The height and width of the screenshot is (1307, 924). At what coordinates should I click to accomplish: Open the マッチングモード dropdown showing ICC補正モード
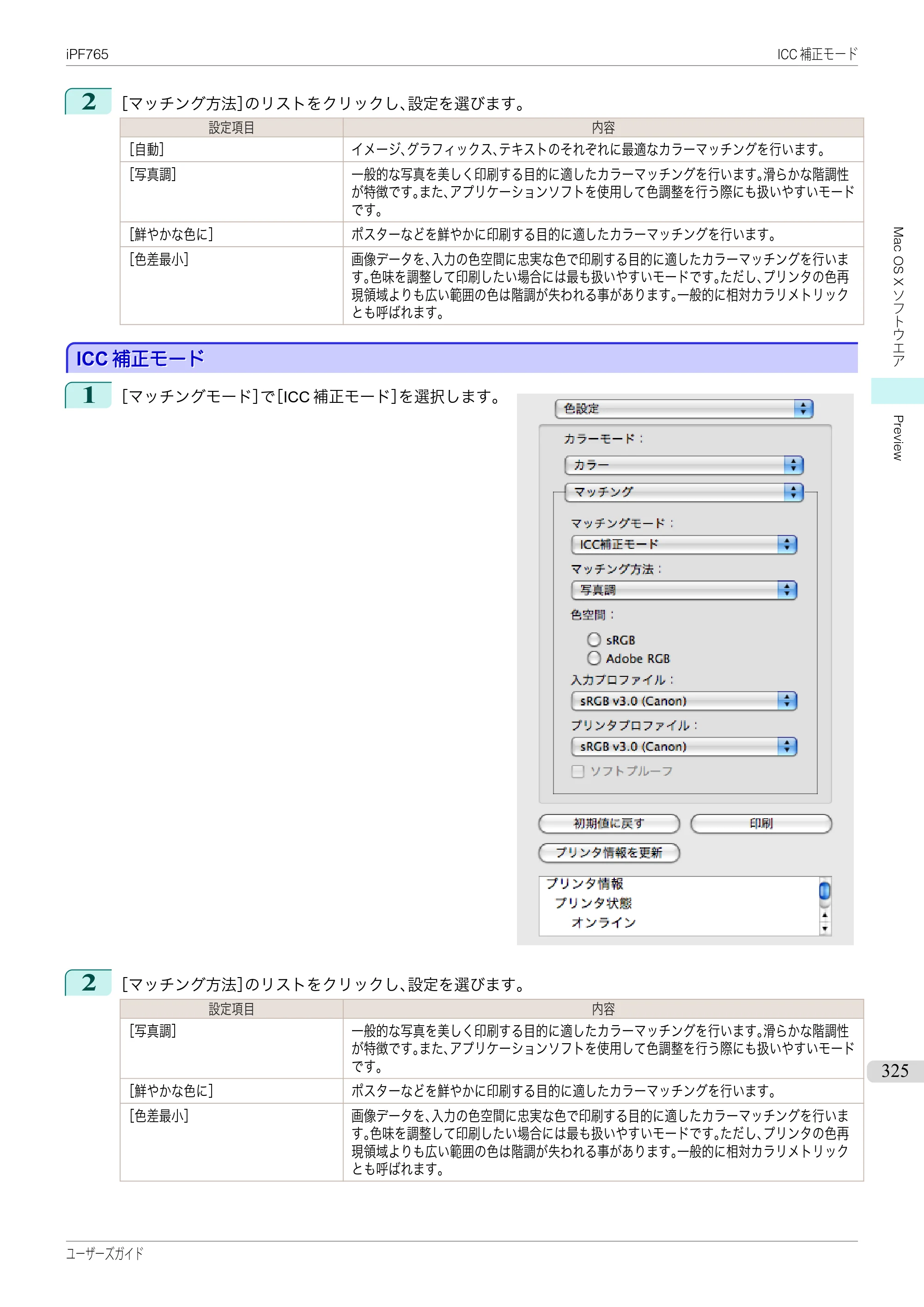684,544
